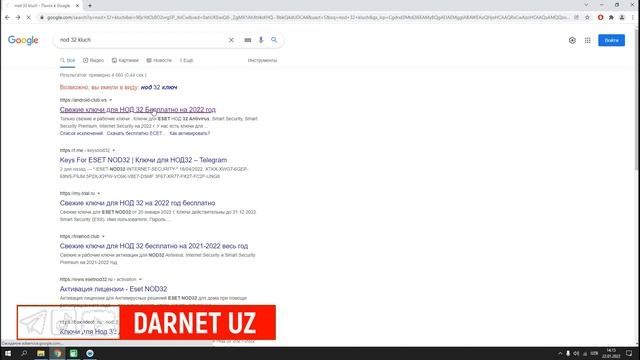This screenshot has height=360, width=640.
Task: Click the Chrome taskbar icon
Action: pos(58,353)
